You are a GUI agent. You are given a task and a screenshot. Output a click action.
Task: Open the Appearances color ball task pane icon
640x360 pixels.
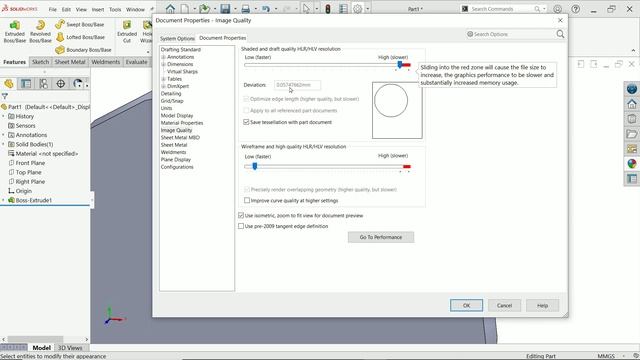(x=632, y=164)
